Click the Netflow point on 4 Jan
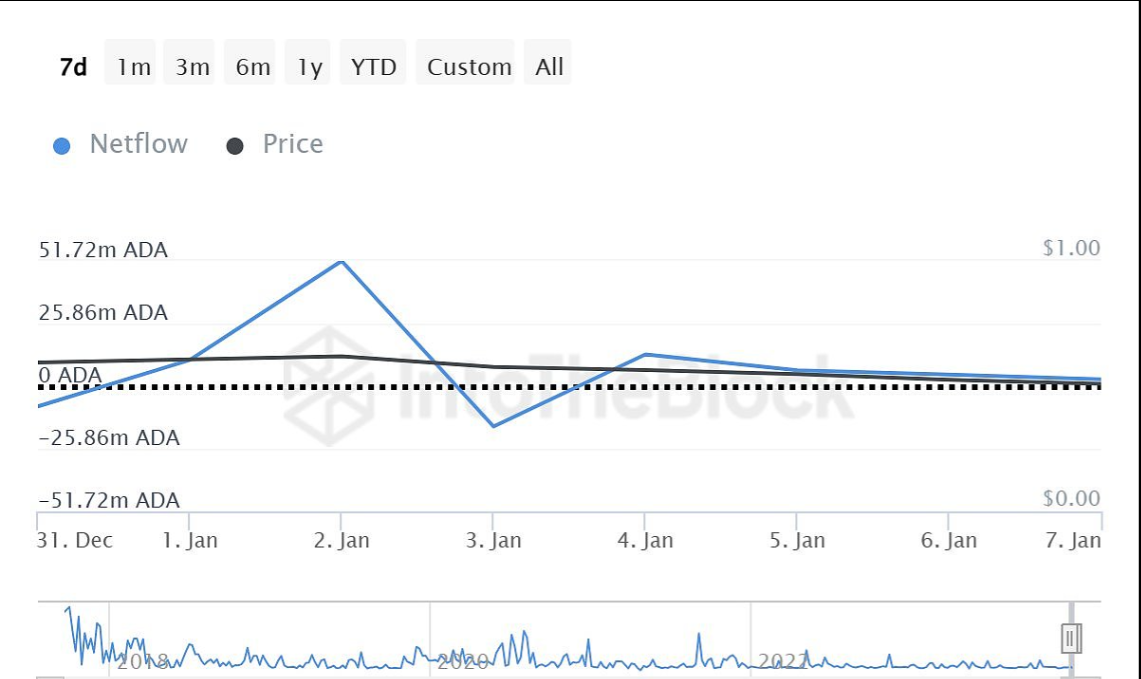Viewport: 1141px width, 679px height. pos(645,354)
